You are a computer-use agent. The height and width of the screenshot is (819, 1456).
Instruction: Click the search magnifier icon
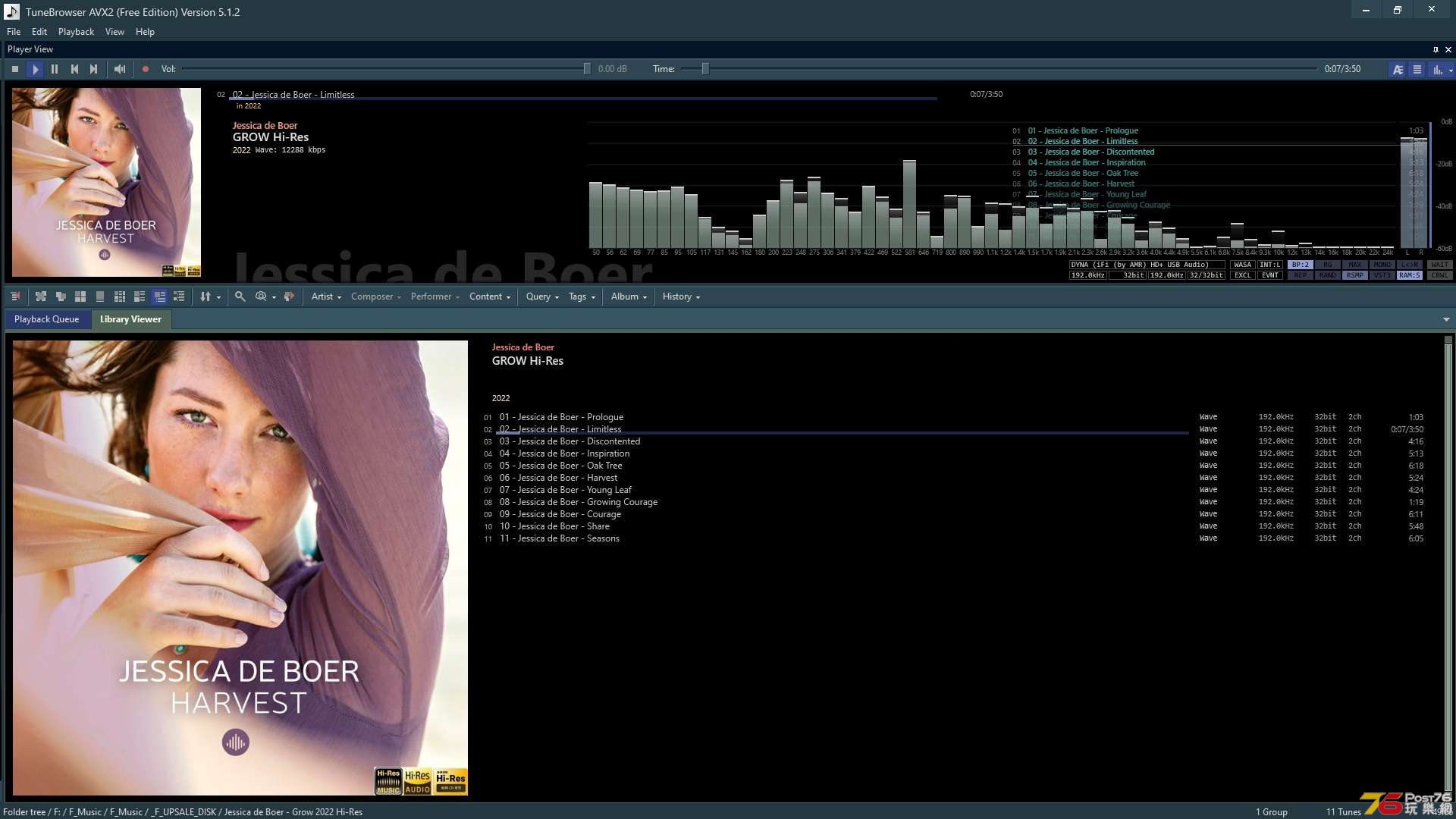point(240,297)
